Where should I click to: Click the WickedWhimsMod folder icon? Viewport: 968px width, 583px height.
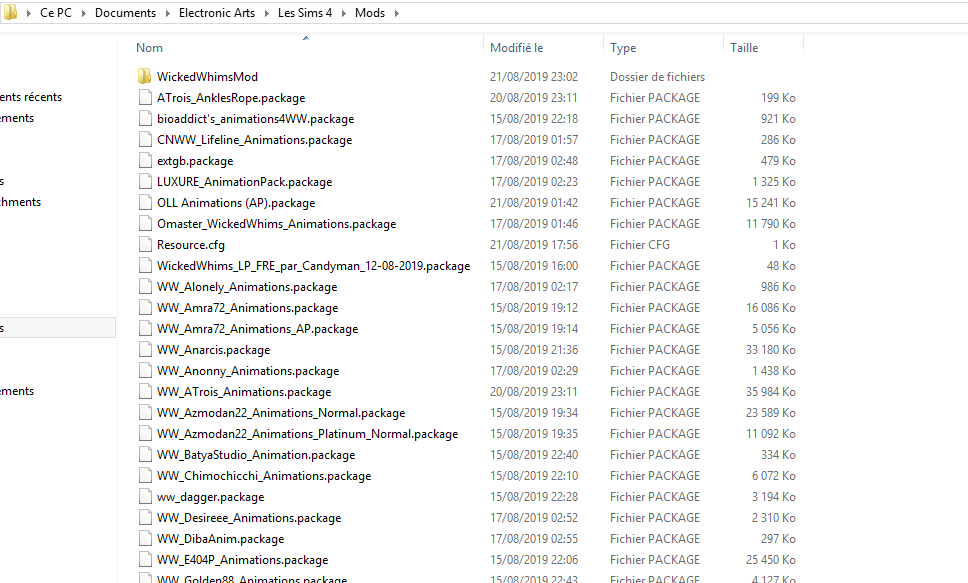coord(144,77)
